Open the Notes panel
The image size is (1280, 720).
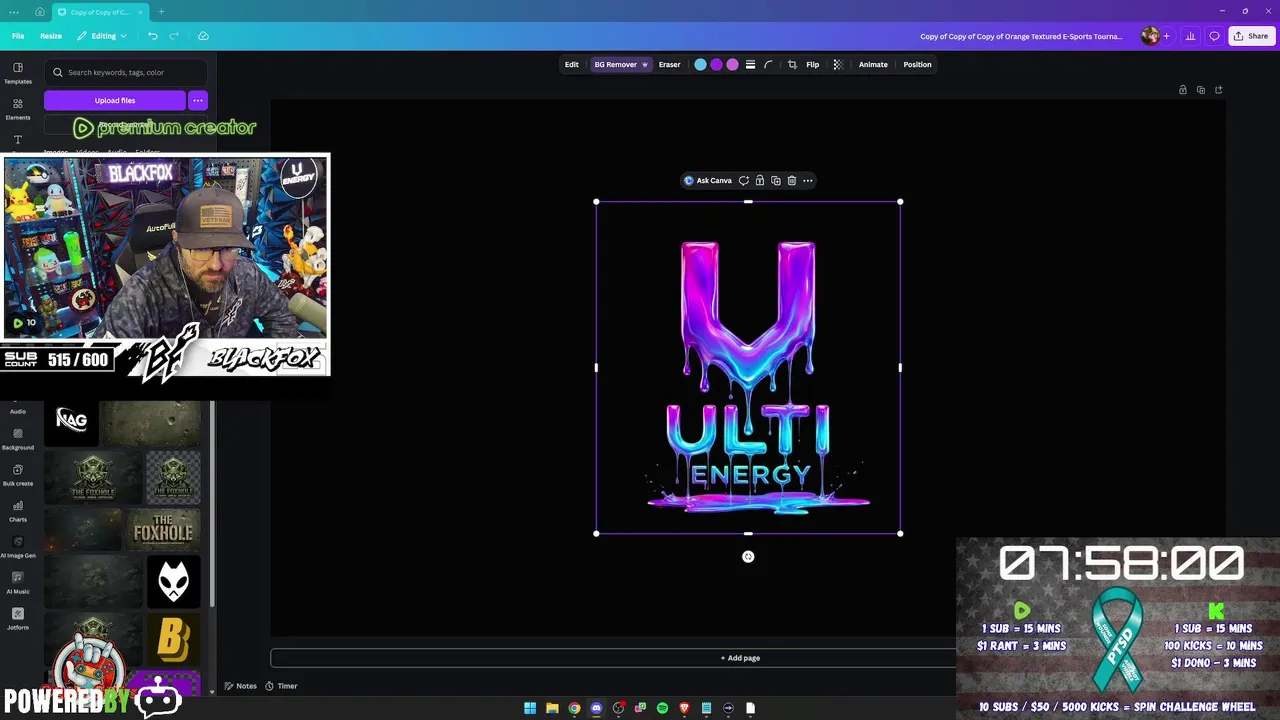tap(240, 686)
